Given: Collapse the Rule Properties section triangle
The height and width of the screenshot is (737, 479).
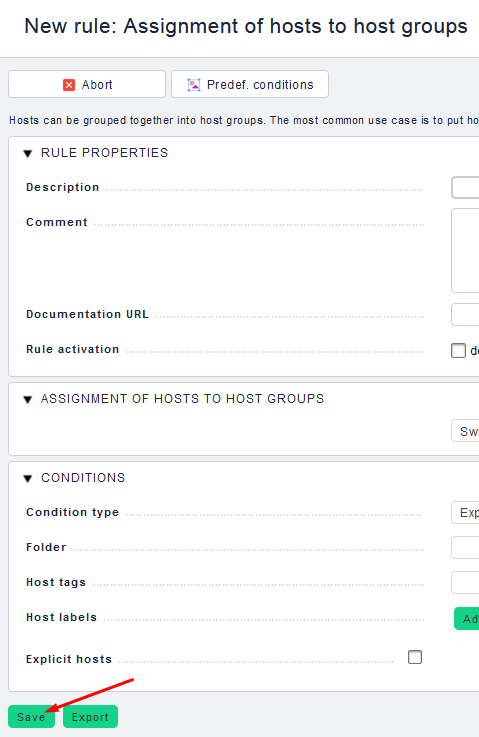Looking at the screenshot, I should [x=28, y=154].
